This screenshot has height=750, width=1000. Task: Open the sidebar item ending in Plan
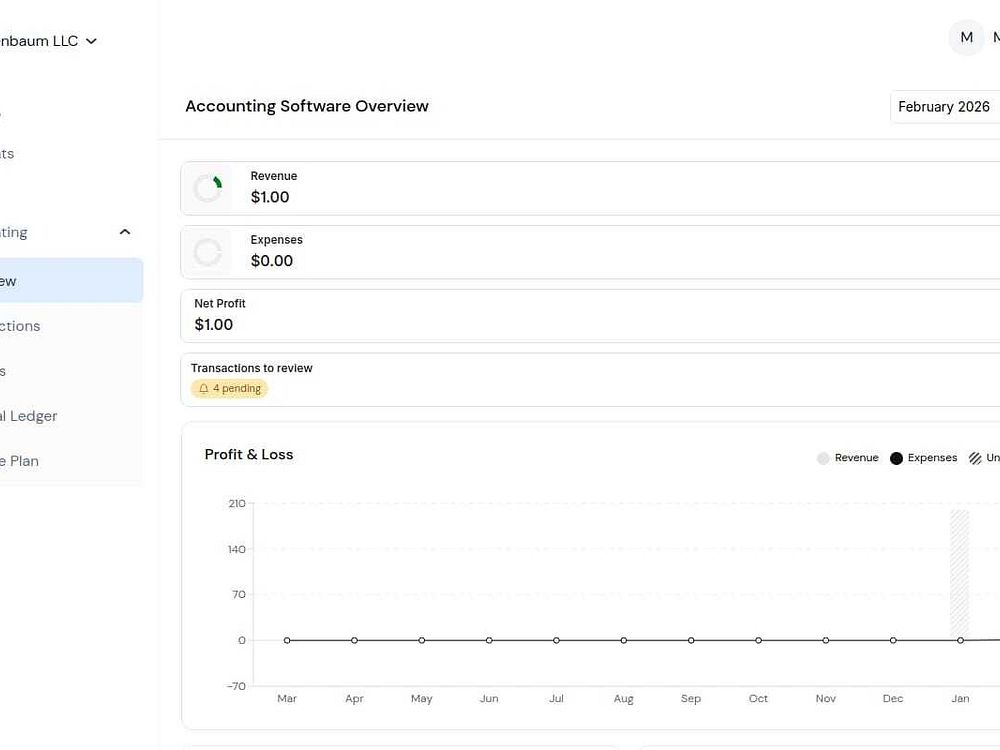click(x=25, y=461)
